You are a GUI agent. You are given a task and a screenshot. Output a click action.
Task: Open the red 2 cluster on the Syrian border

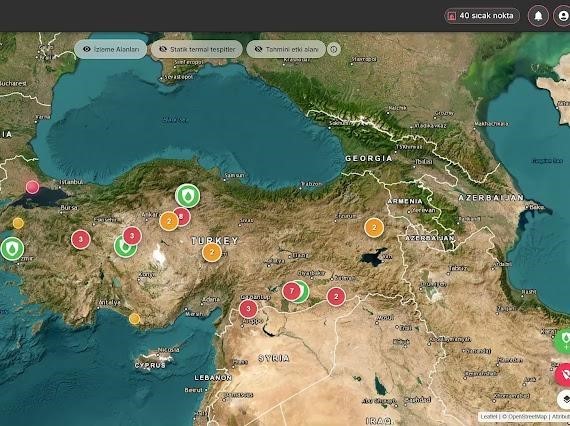click(336, 297)
